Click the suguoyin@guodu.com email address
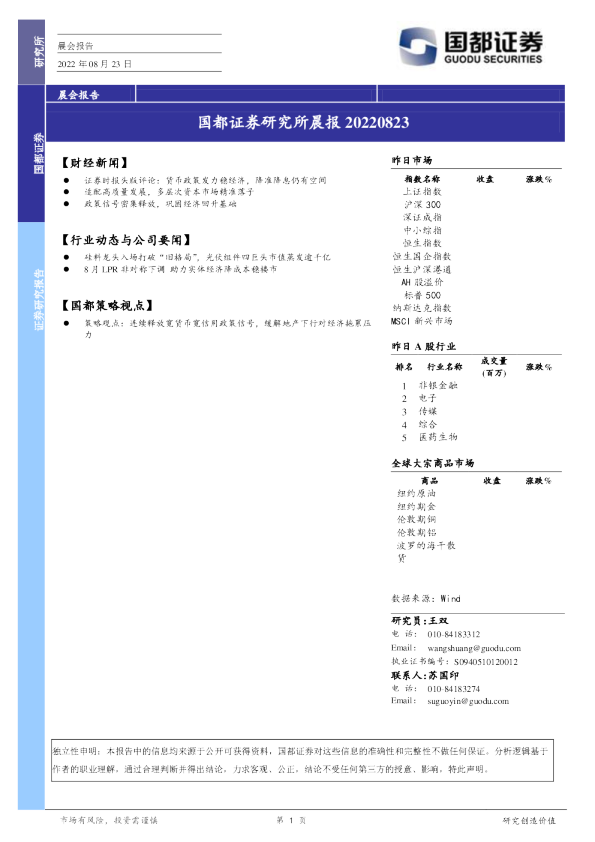The image size is (595, 842). 468,701
